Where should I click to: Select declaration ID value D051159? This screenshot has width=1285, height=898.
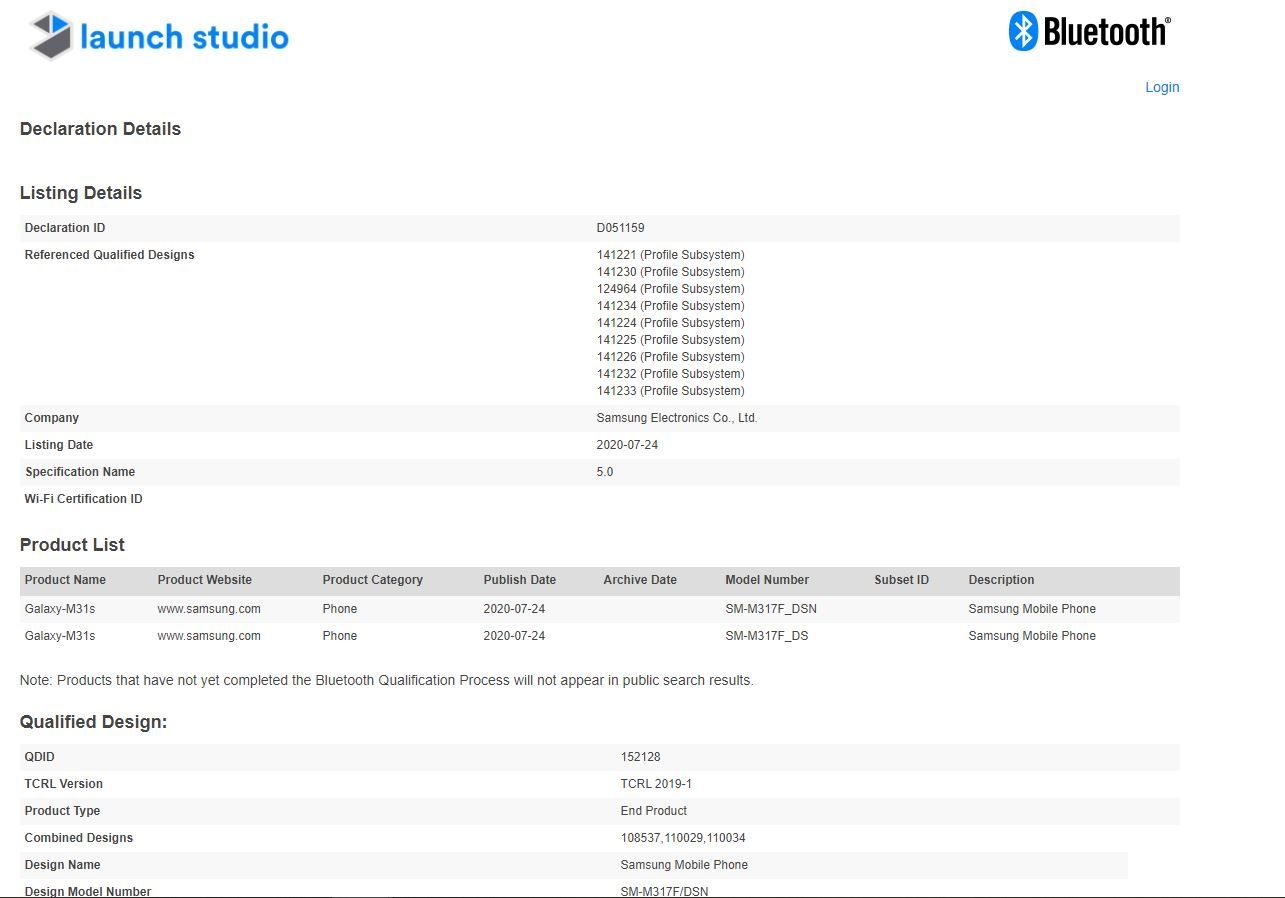pyautogui.click(x=621, y=228)
